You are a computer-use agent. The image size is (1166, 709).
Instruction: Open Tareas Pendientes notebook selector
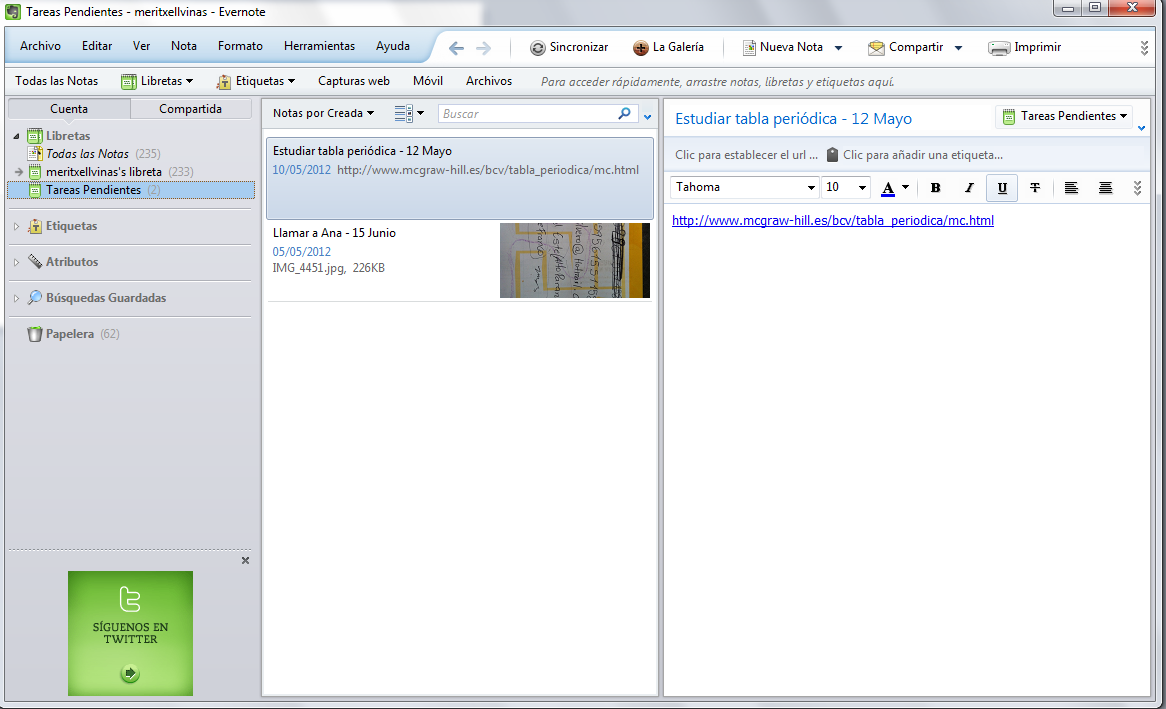pos(1064,116)
